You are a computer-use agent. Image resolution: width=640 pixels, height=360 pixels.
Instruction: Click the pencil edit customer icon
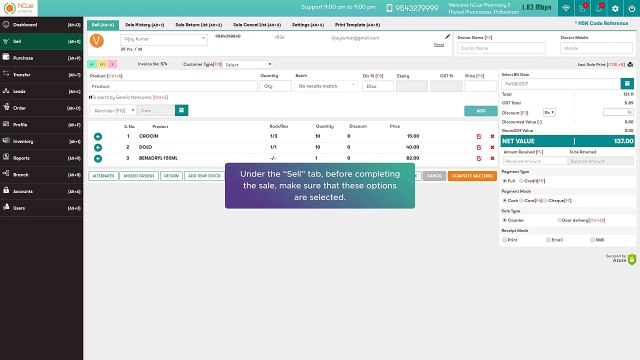[x=447, y=37]
